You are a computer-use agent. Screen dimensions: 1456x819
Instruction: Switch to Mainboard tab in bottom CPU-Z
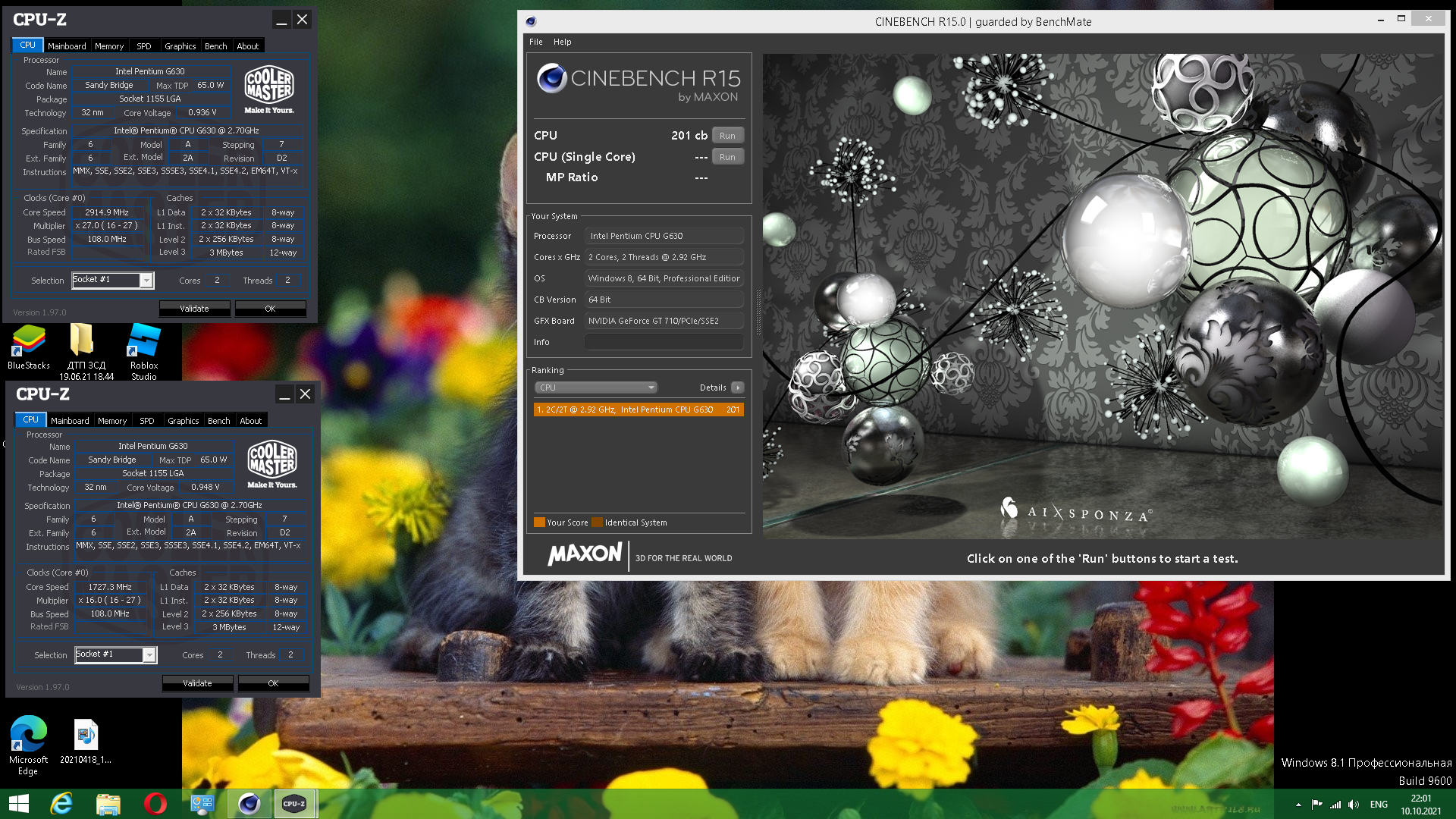(x=70, y=421)
